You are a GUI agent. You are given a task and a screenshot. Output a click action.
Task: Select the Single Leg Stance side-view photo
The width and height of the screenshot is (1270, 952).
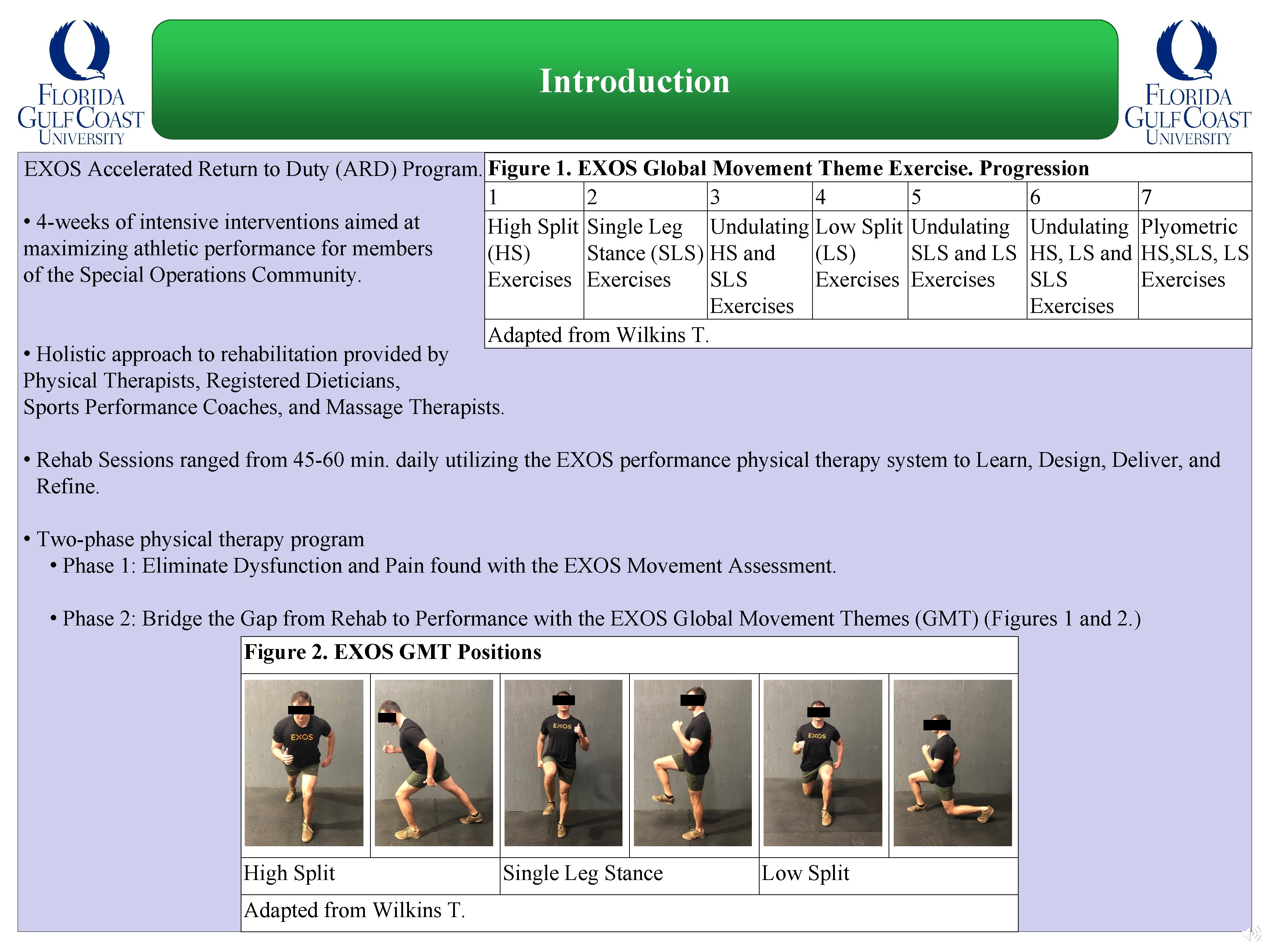coord(692,762)
